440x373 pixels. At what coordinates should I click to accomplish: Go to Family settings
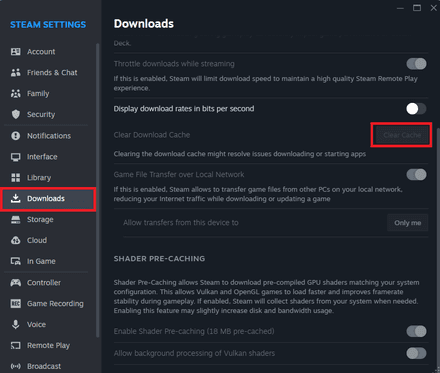tap(49, 93)
